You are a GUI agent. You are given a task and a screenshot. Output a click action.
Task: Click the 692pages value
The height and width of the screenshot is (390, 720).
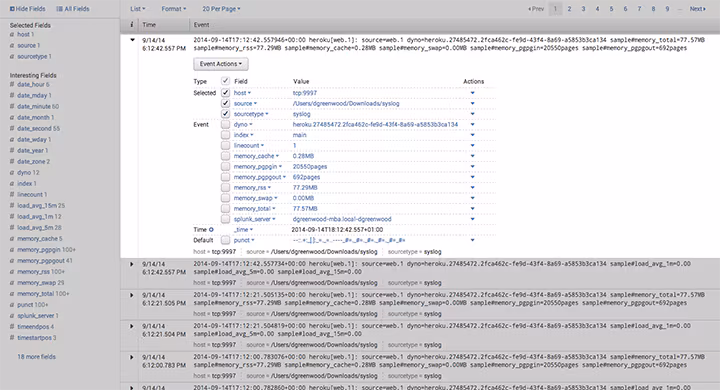(x=306, y=177)
